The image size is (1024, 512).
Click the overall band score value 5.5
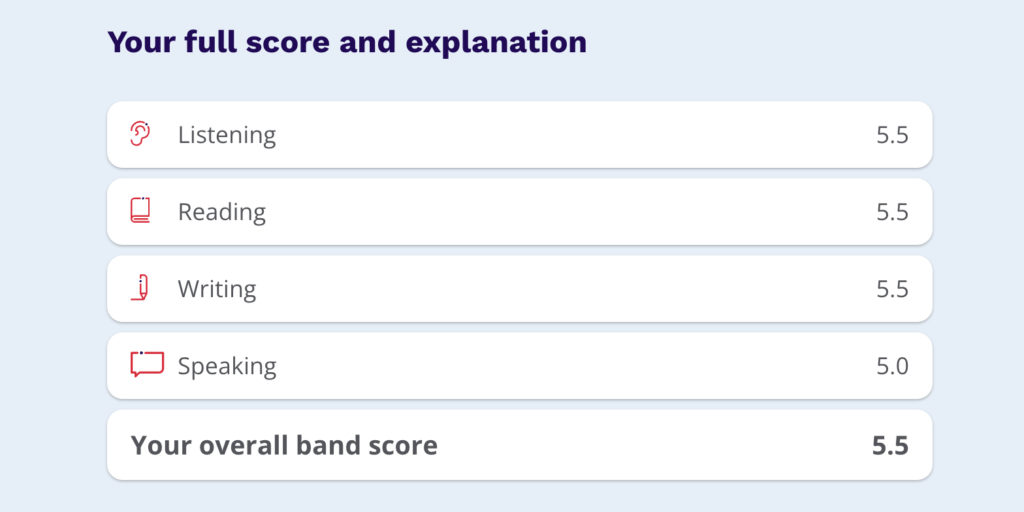coord(890,445)
